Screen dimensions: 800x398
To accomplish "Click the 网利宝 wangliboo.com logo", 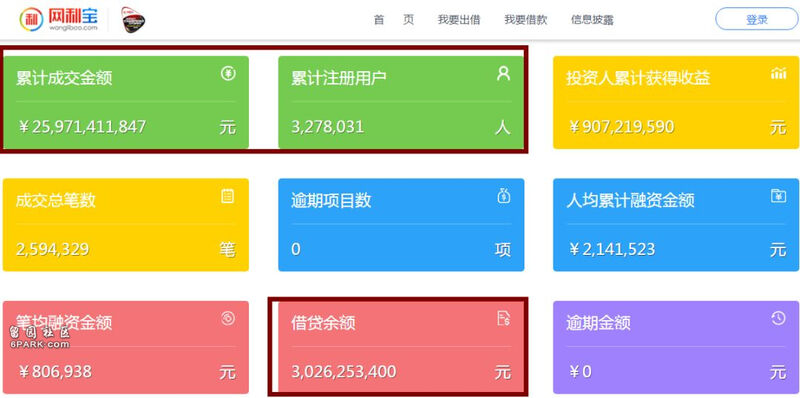I will pyautogui.click(x=59, y=19).
